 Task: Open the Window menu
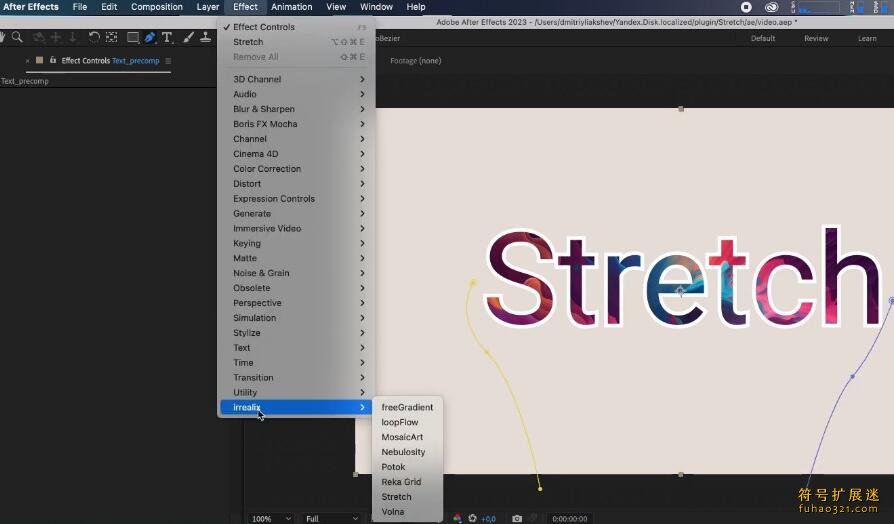[376, 7]
